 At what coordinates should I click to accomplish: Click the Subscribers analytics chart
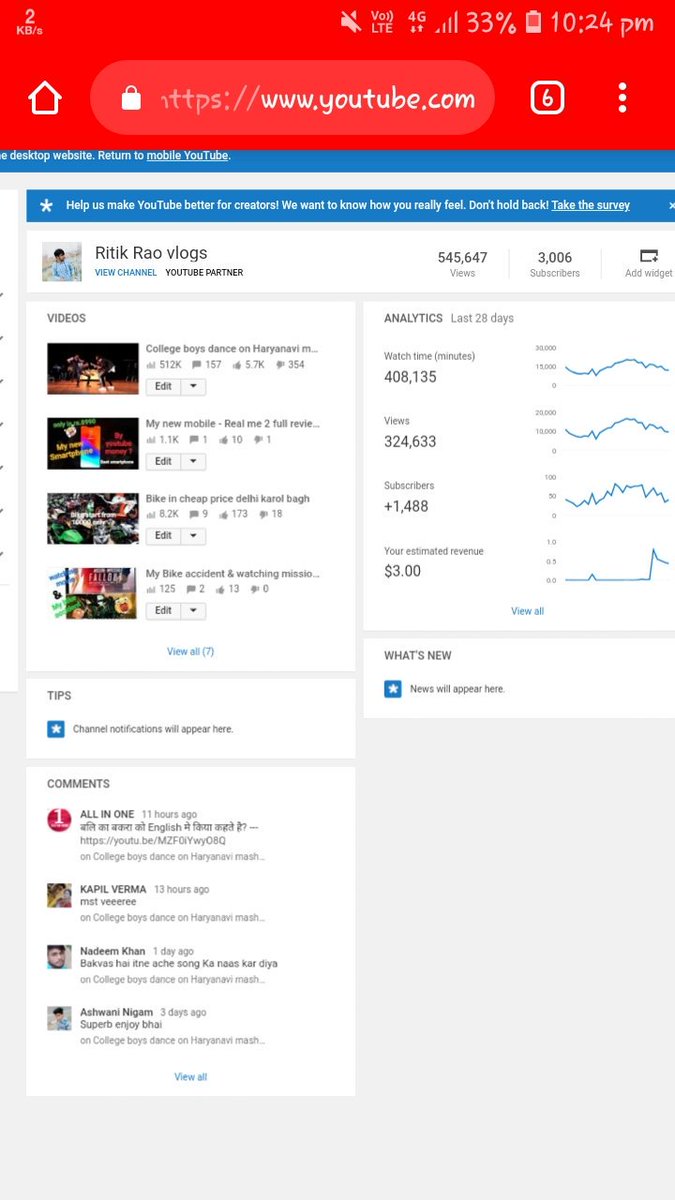tap(617, 496)
